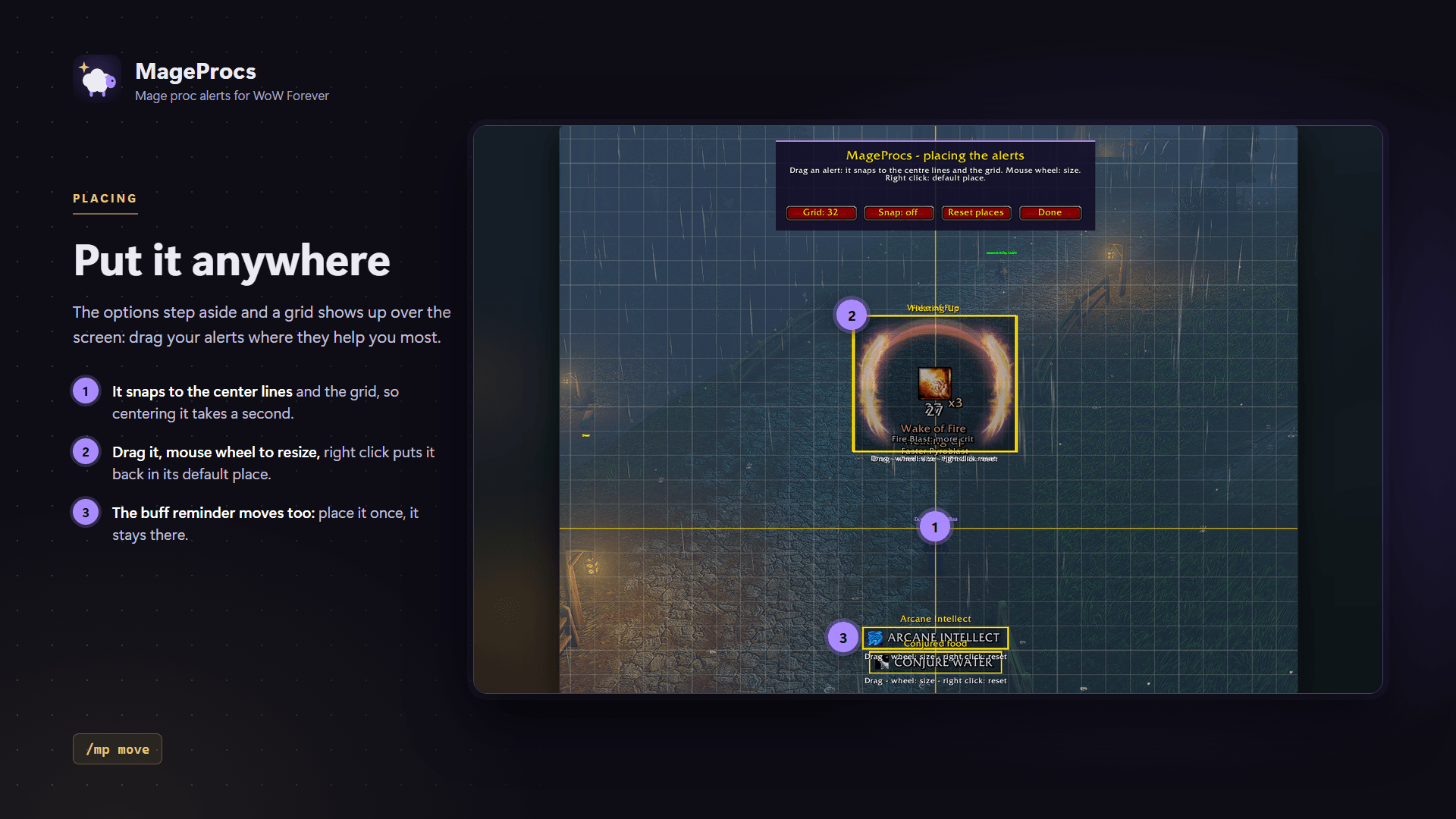Click the blue Arcane Intellect buff icon
The width and height of the screenshot is (1456, 819).
click(x=875, y=638)
